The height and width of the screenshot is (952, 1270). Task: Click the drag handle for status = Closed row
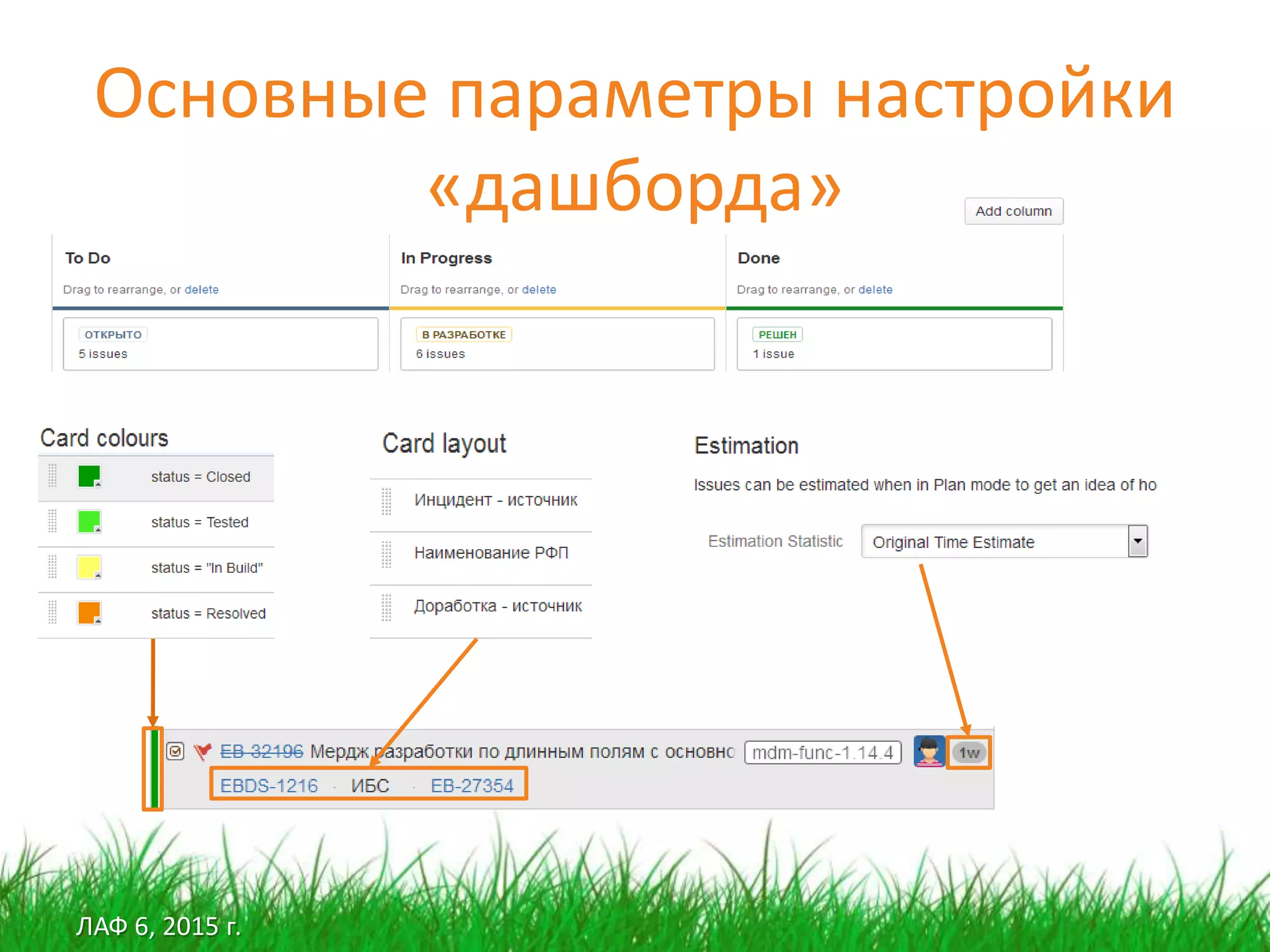[53, 476]
